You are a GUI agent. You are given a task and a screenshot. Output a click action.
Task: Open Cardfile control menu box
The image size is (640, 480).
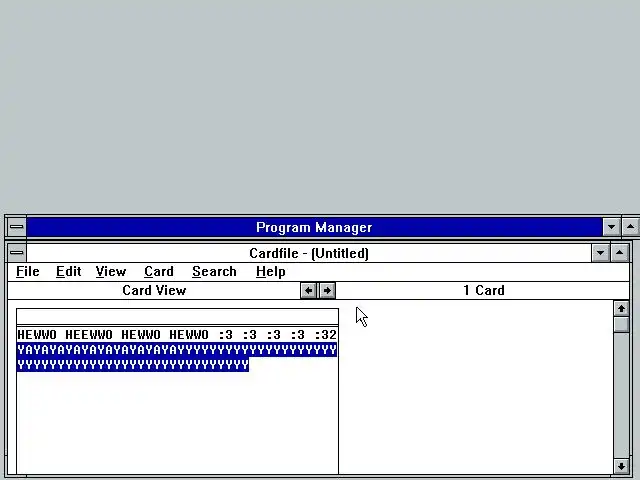(x=16, y=253)
